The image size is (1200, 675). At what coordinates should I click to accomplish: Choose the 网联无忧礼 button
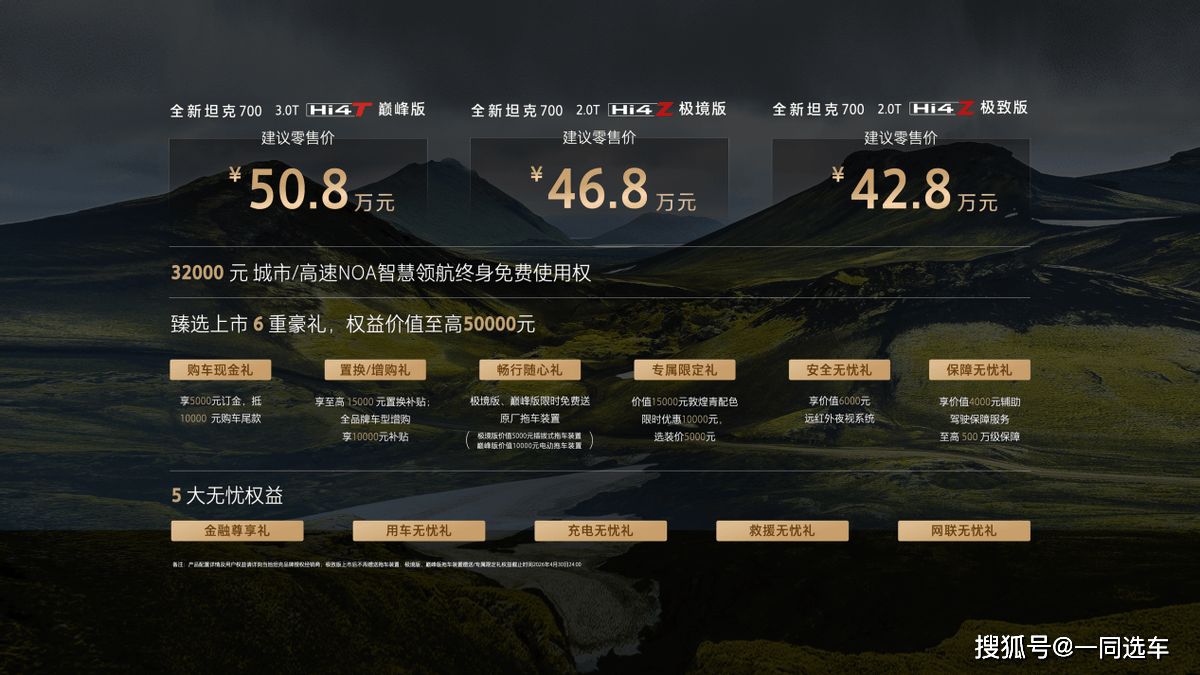coord(963,531)
